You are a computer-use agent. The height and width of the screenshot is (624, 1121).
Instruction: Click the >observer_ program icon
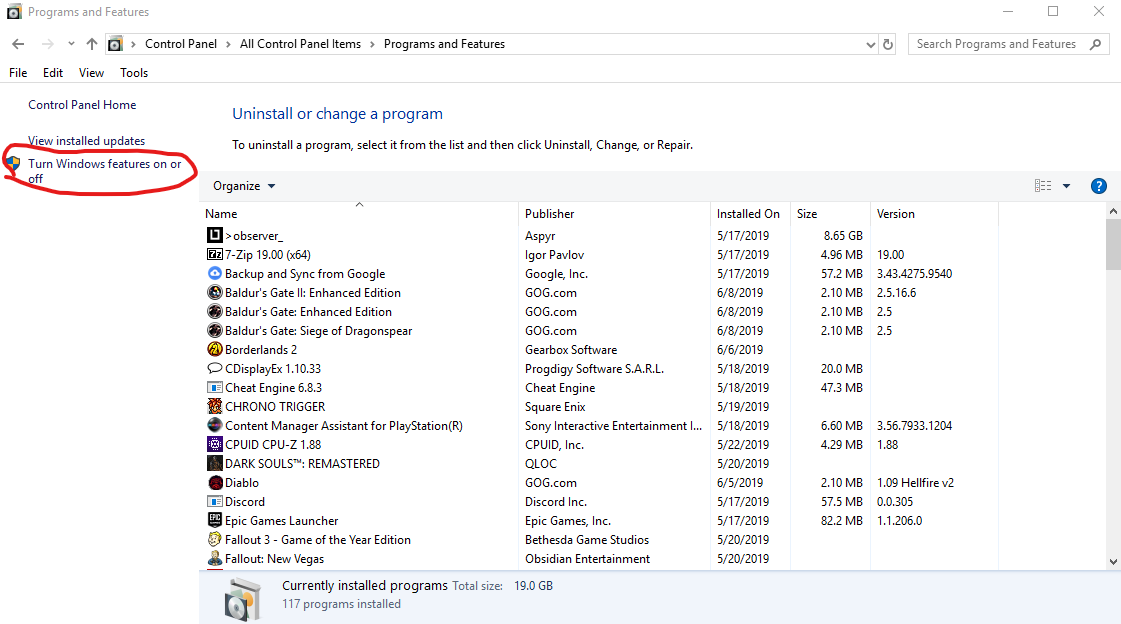pos(214,235)
